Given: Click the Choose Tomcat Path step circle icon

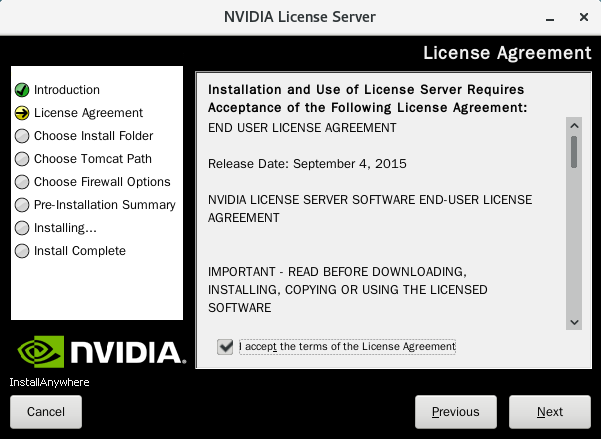Looking at the screenshot, I should coord(22,159).
